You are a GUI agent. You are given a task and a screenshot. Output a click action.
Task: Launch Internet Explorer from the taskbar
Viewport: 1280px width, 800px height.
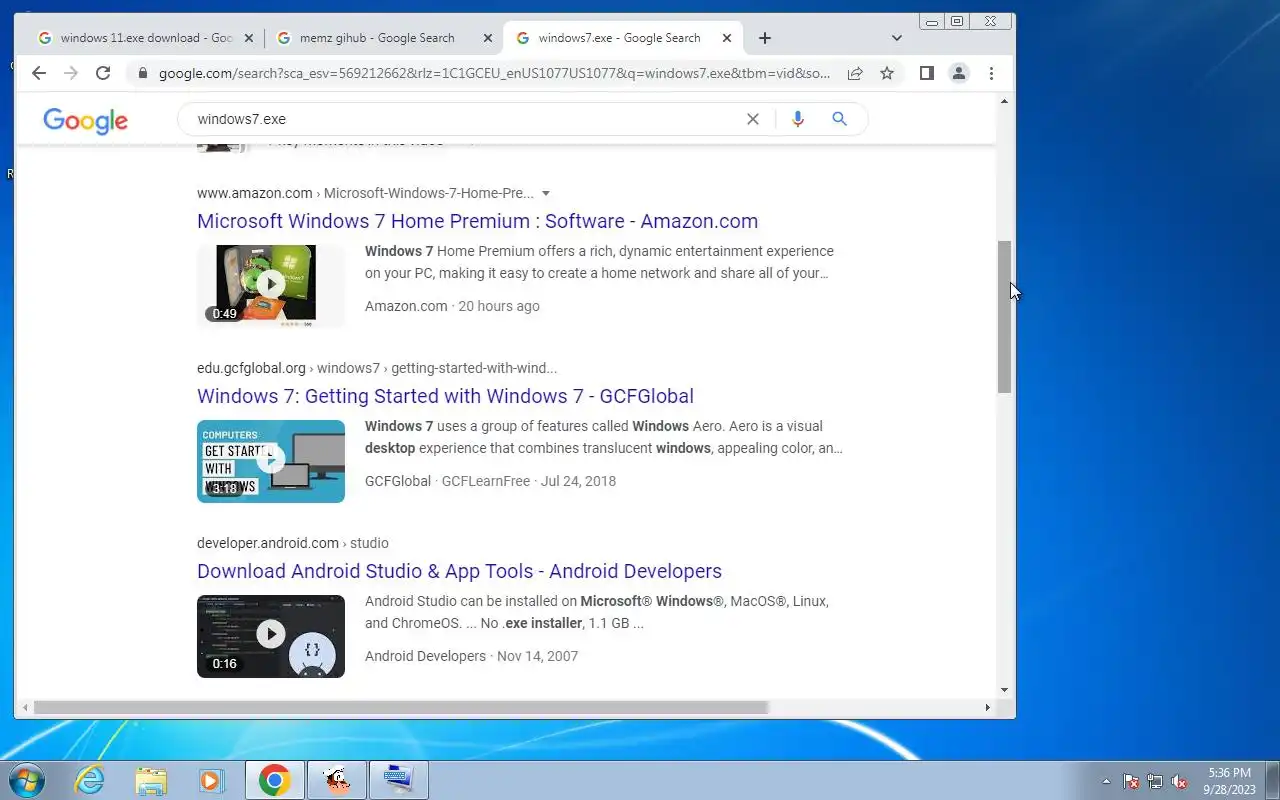pos(90,780)
